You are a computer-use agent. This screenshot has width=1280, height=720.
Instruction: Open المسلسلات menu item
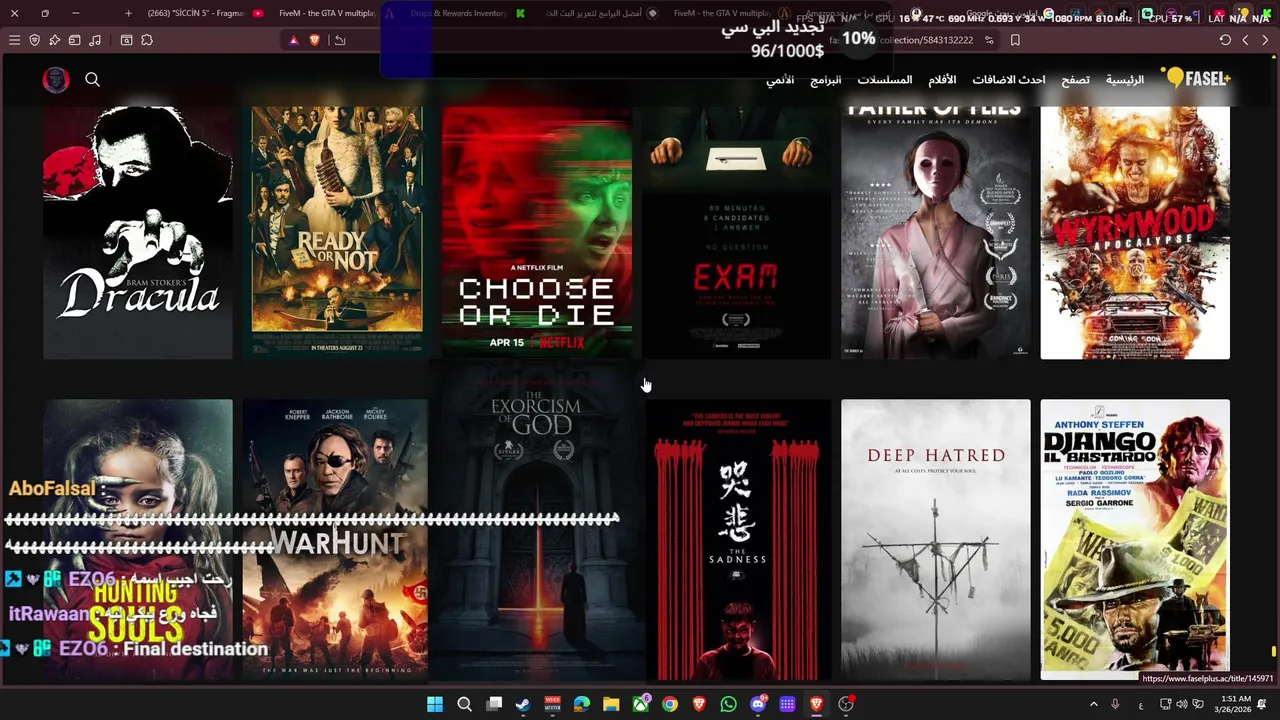pyautogui.click(x=884, y=79)
